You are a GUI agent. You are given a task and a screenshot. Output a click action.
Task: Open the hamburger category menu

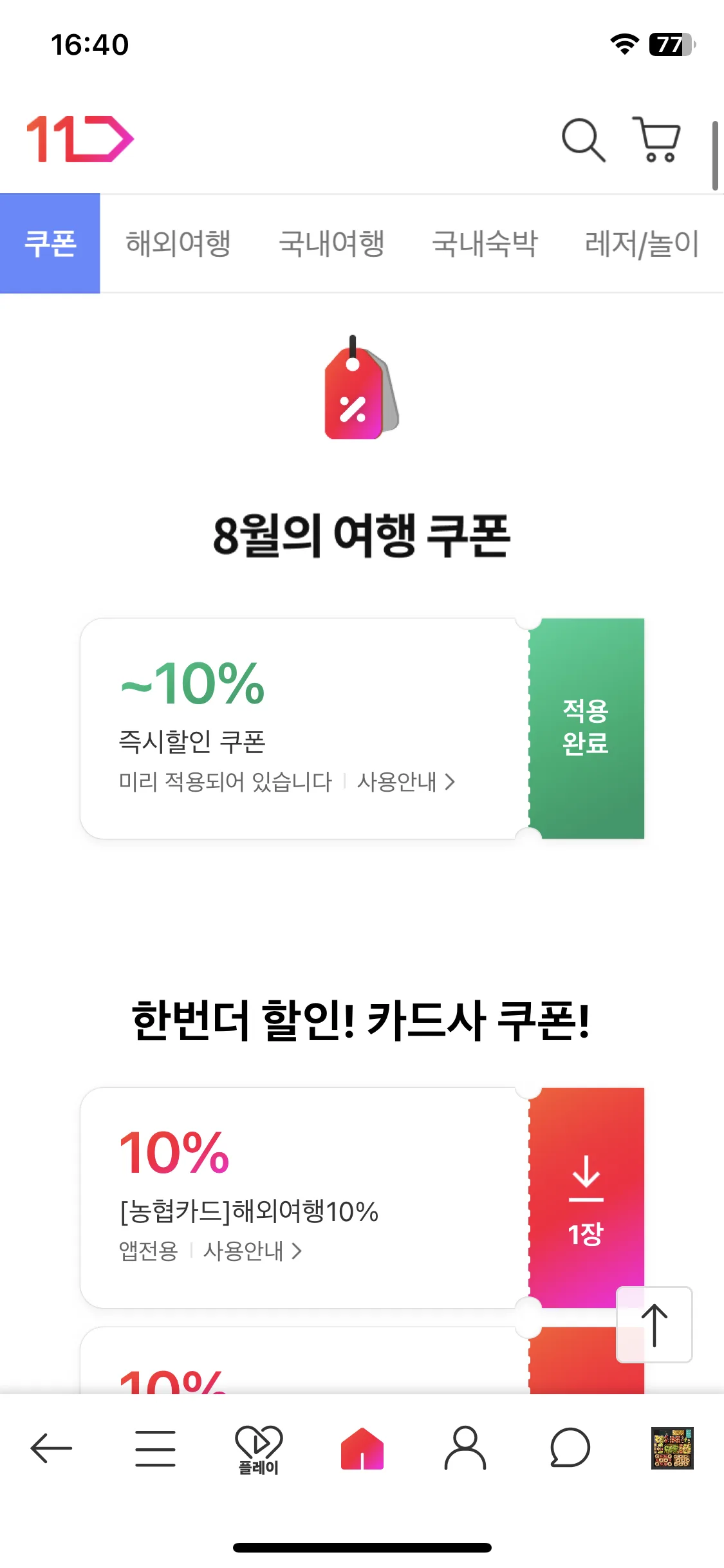pos(155,1448)
